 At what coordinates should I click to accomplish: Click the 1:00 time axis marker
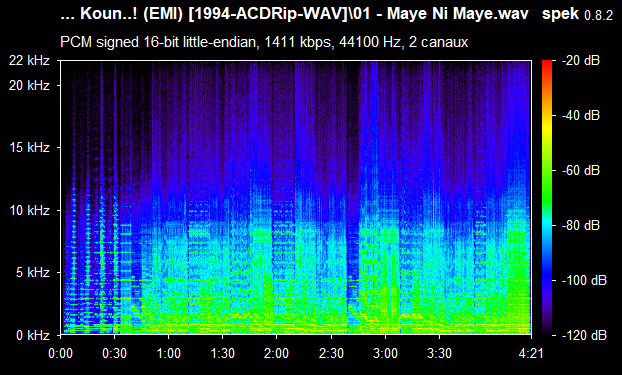tap(169, 353)
